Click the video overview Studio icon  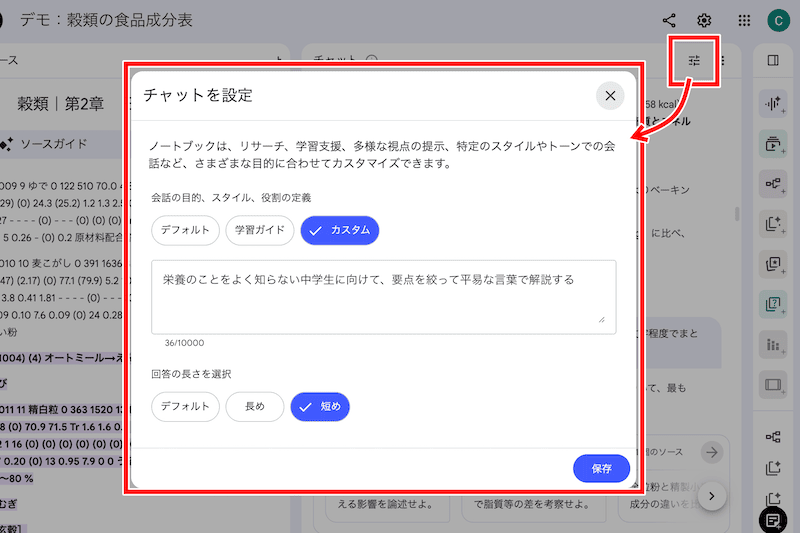772,144
